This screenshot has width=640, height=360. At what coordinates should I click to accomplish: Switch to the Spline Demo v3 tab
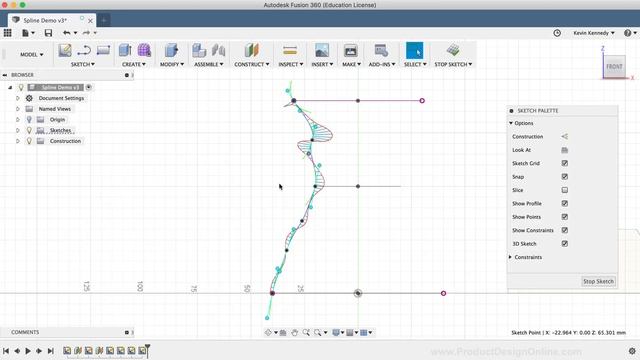[x=45, y=20]
